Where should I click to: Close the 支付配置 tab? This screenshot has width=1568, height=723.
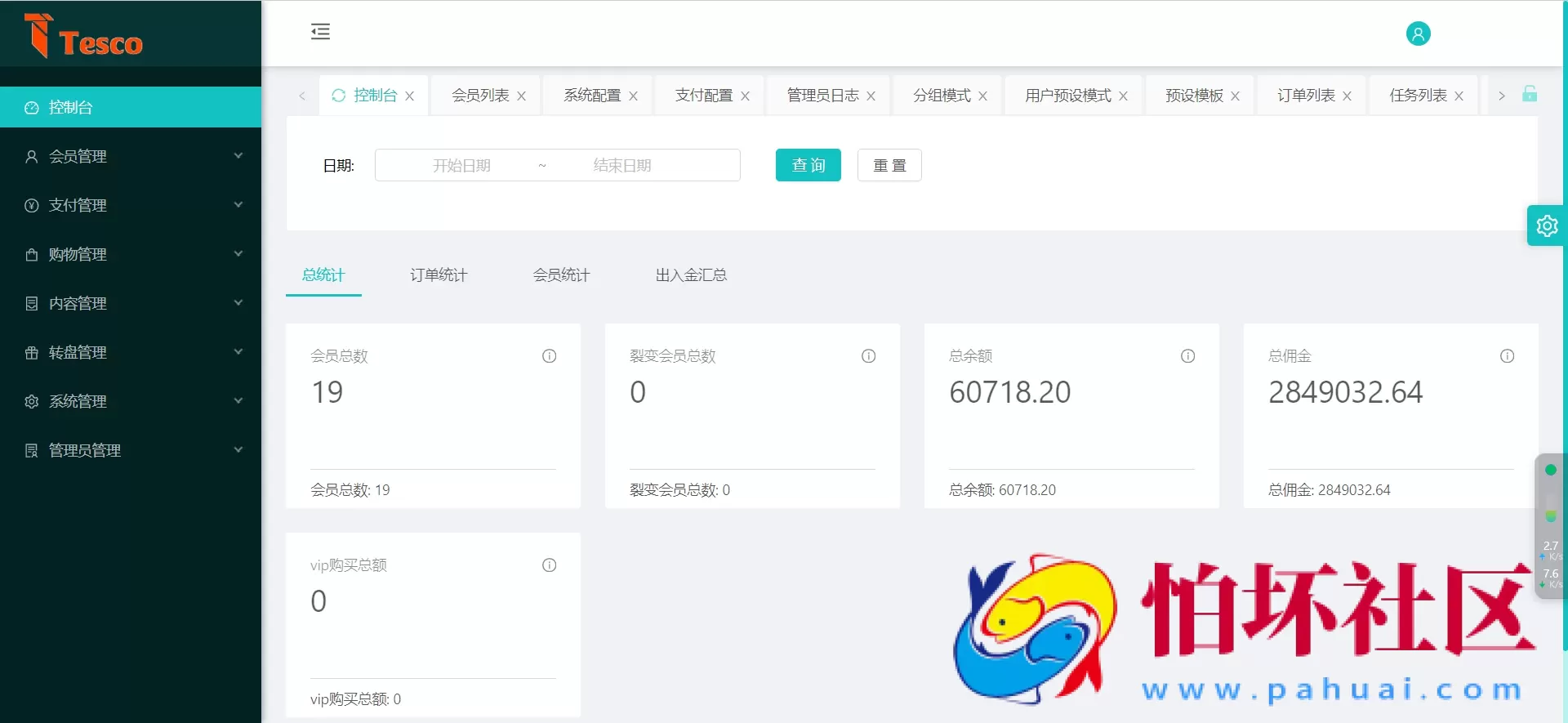(746, 96)
